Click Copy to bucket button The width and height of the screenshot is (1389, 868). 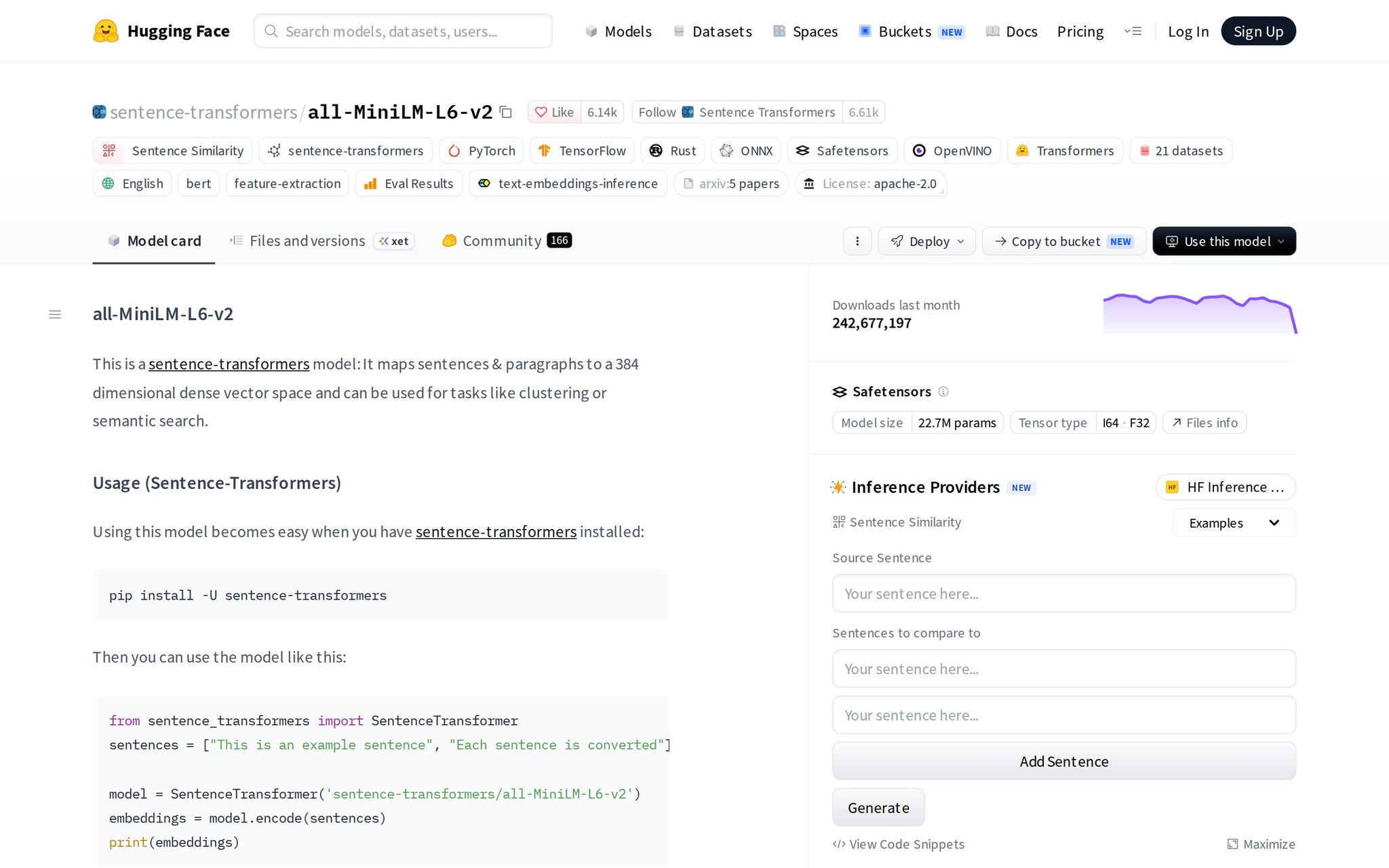click(1063, 241)
